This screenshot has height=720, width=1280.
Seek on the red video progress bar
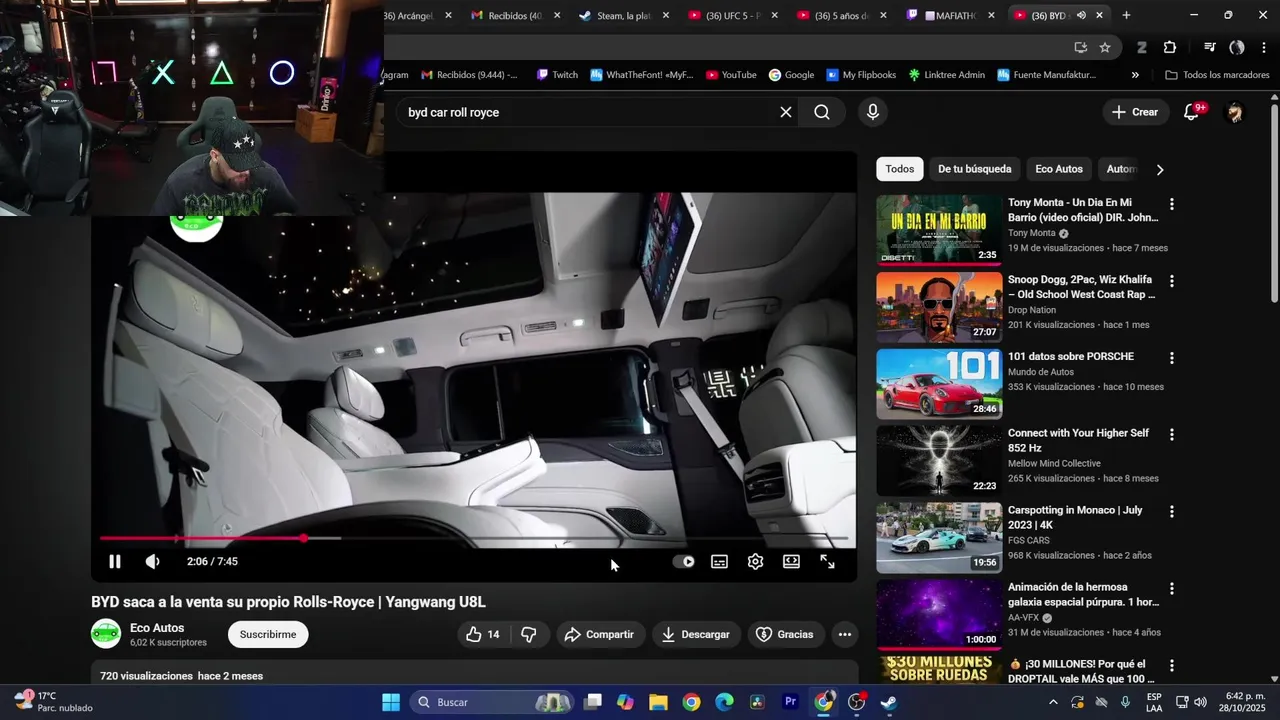coord(474,538)
